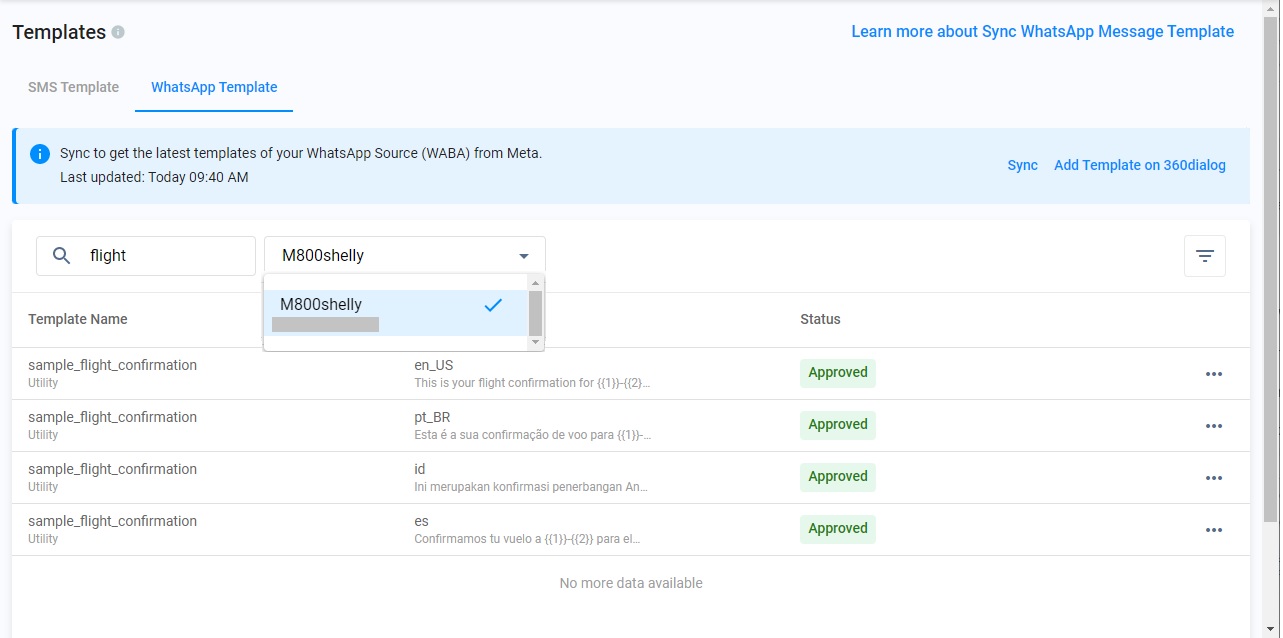Select the WhatsApp Template tab
1283x638 pixels.
[x=214, y=87]
